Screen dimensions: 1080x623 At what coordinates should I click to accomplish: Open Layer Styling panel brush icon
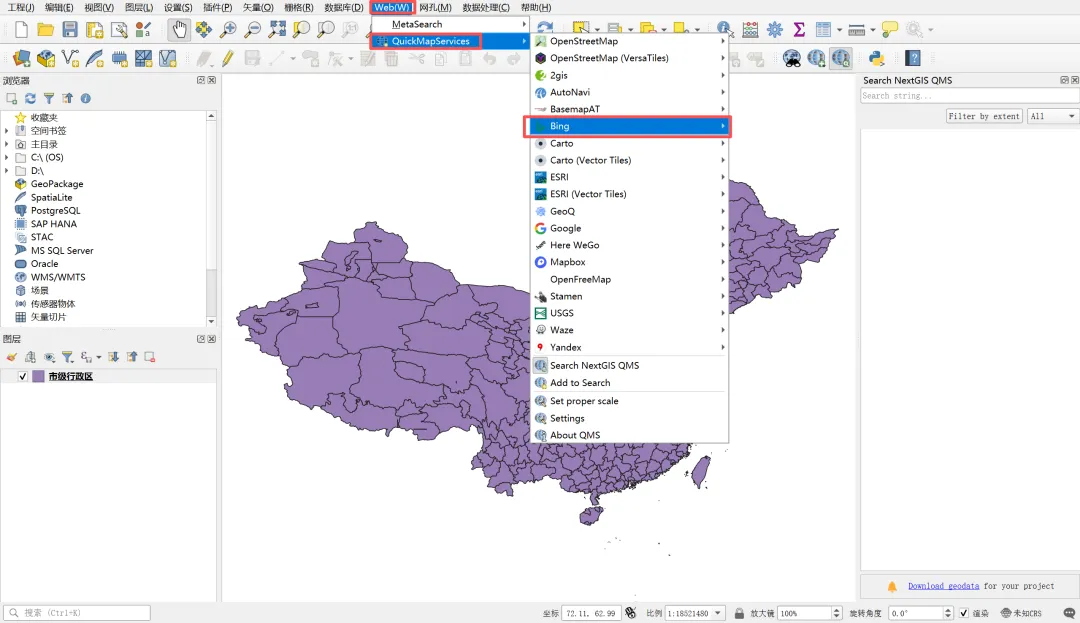point(12,357)
